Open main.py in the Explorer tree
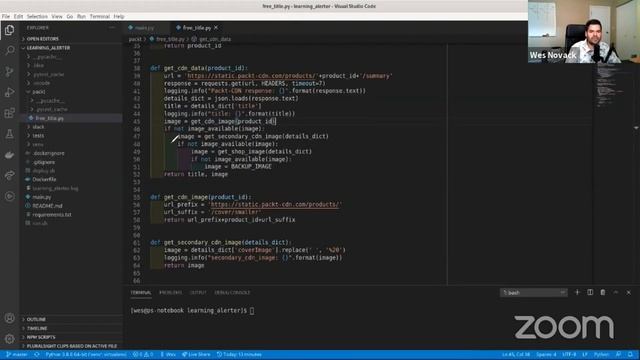Screen dimensions: 640x360 [42, 197]
